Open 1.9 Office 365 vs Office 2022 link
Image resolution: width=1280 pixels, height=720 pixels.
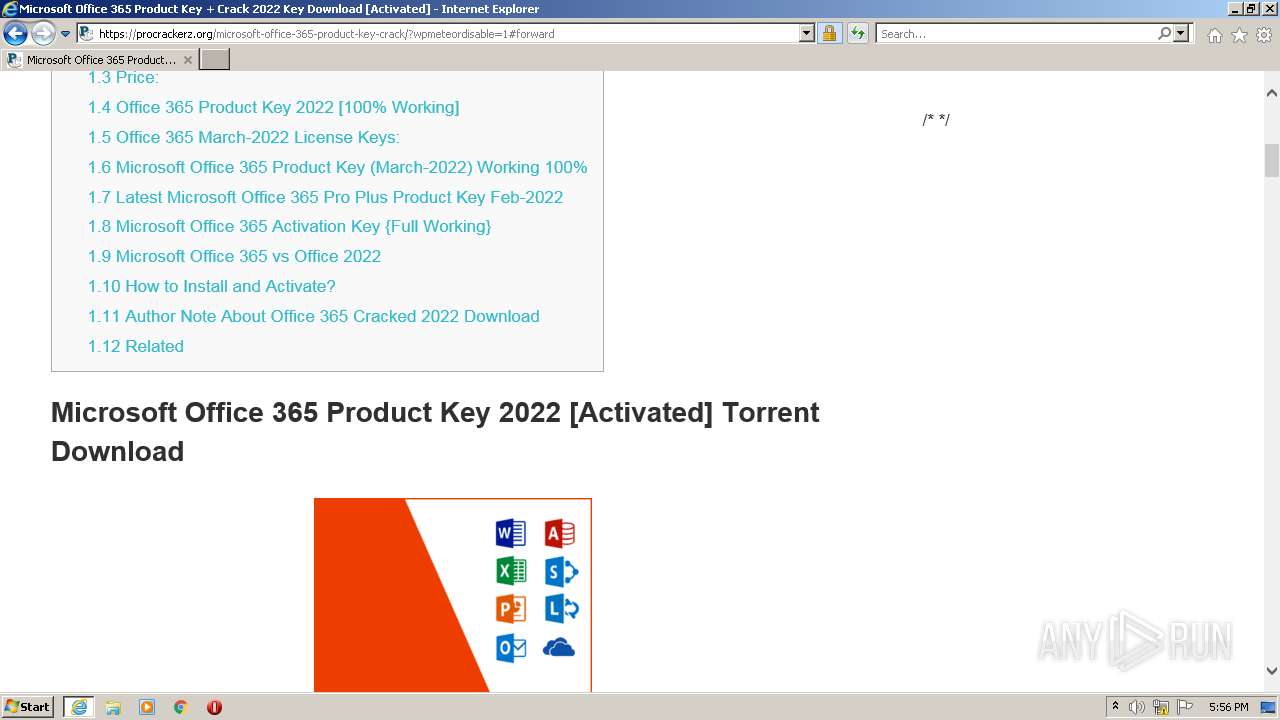click(x=234, y=256)
